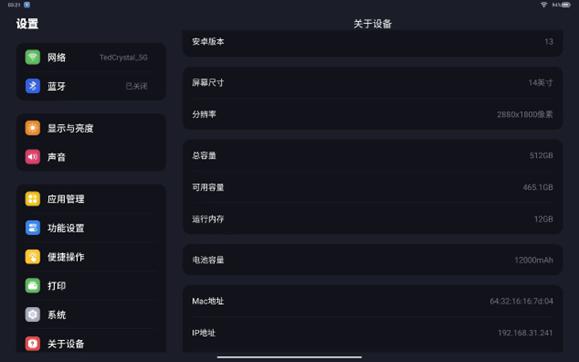Click the home gesture bar at the bottom
Image resolution: width=579 pixels, height=362 pixels.
click(x=289, y=357)
